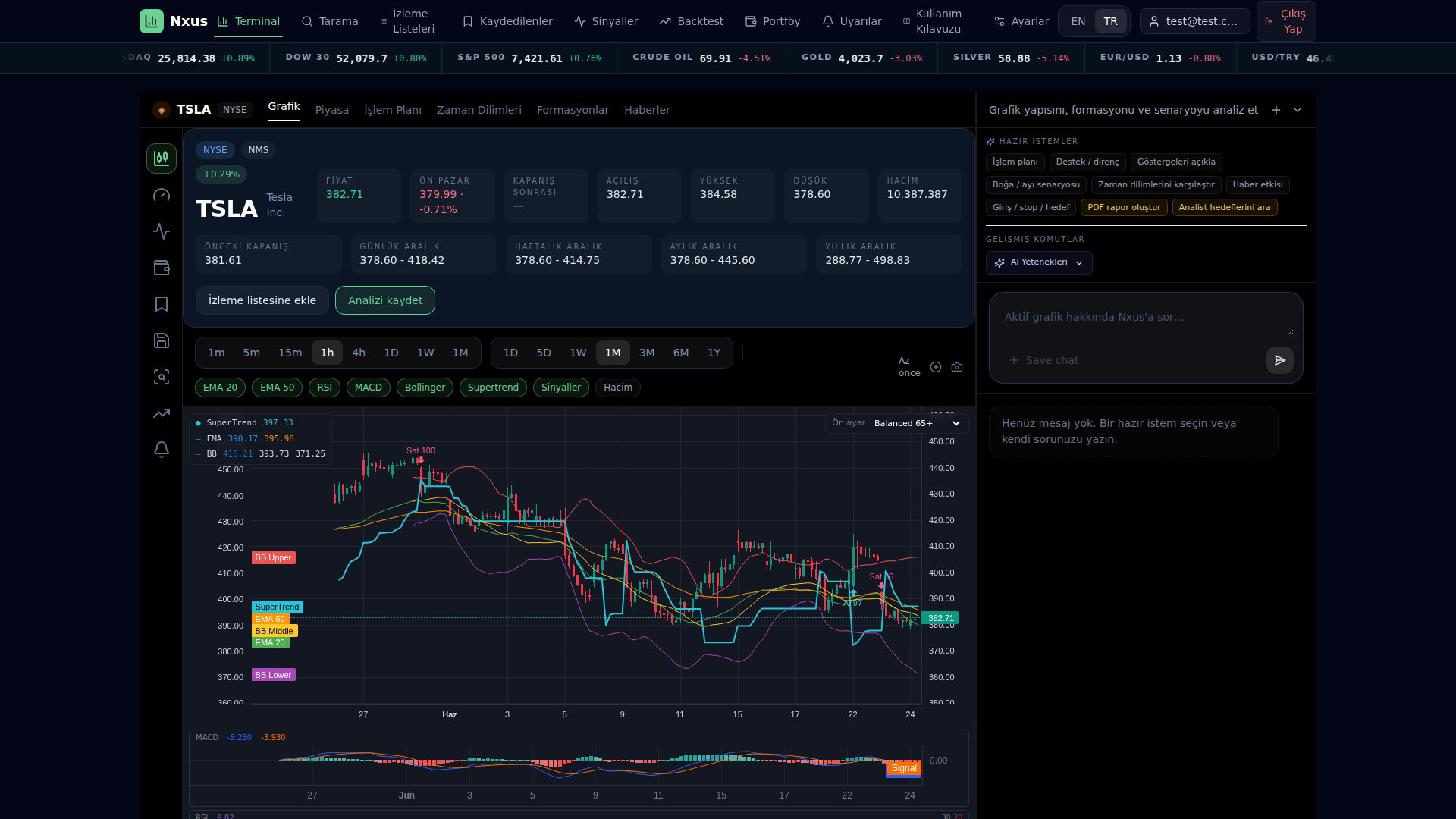Open the bell alerts sidebar icon
1456x819 pixels.
coord(162,450)
